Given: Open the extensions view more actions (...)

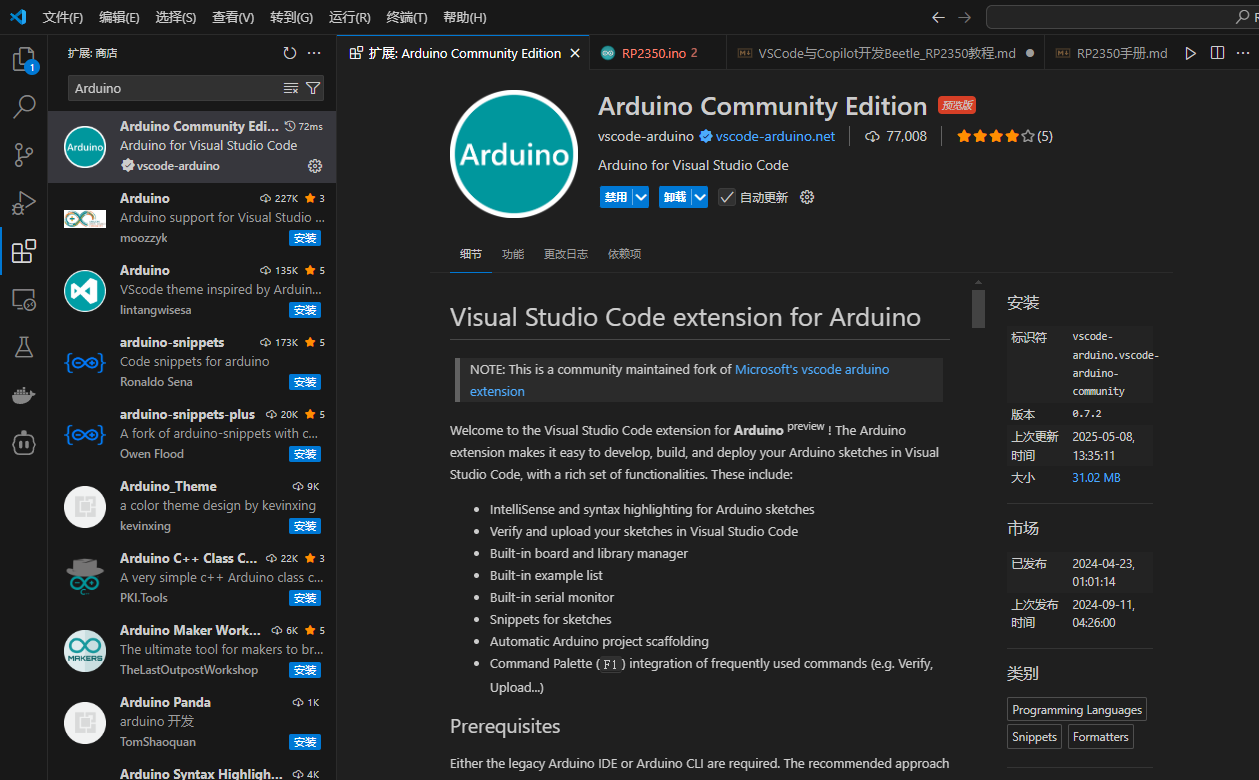Looking at the screenshot, I should tap(314, 53).
